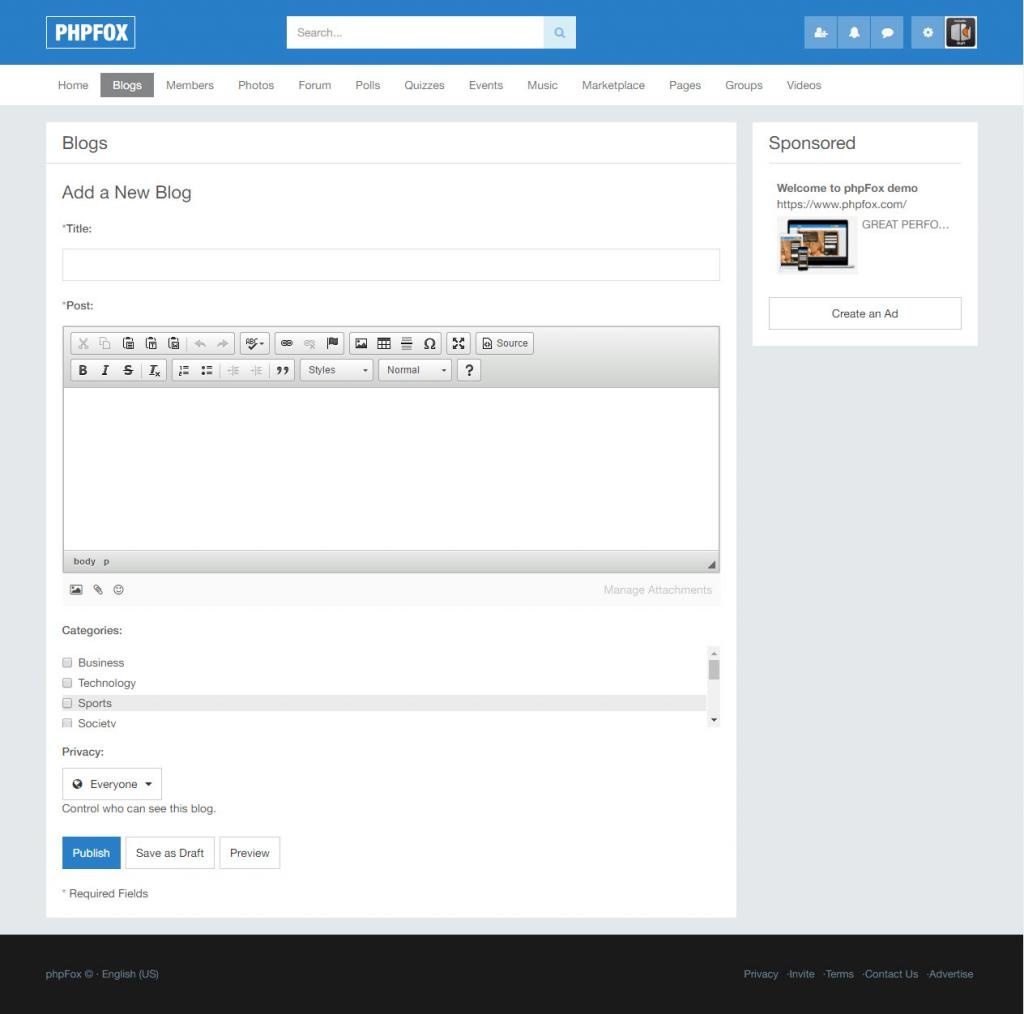
Task: Open the Marketplace menu item
Action: (613, 85)
